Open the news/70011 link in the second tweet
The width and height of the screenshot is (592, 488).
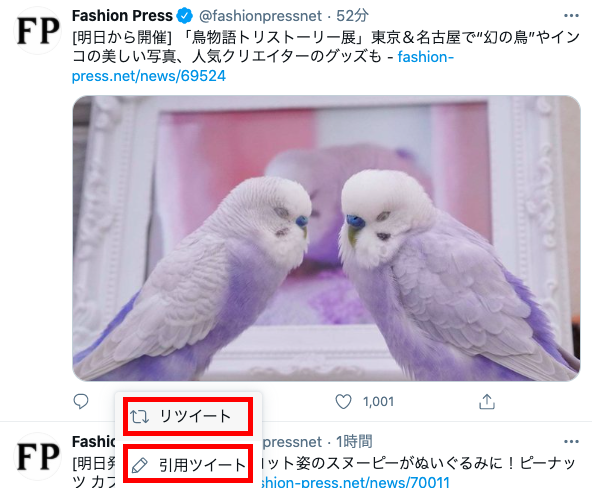355,482
